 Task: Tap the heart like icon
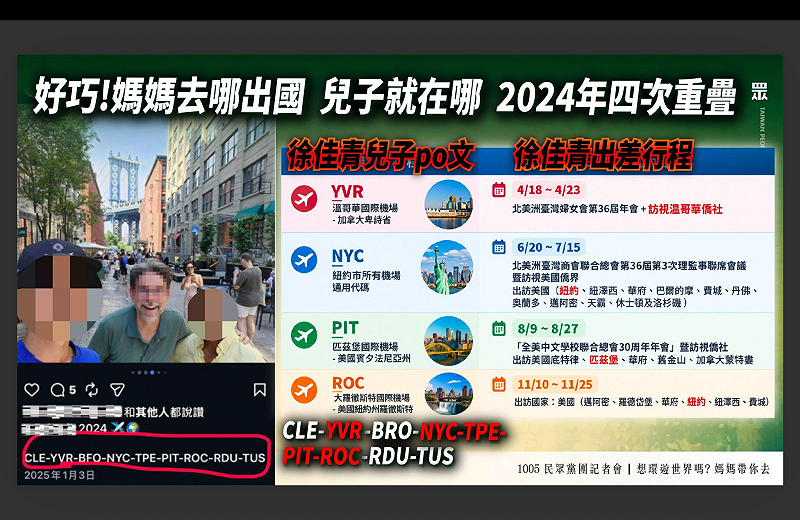tap(32, 390)
